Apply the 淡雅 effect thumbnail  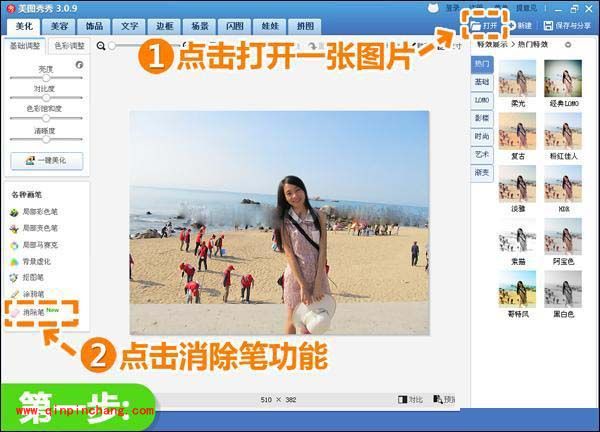point(517,184)
